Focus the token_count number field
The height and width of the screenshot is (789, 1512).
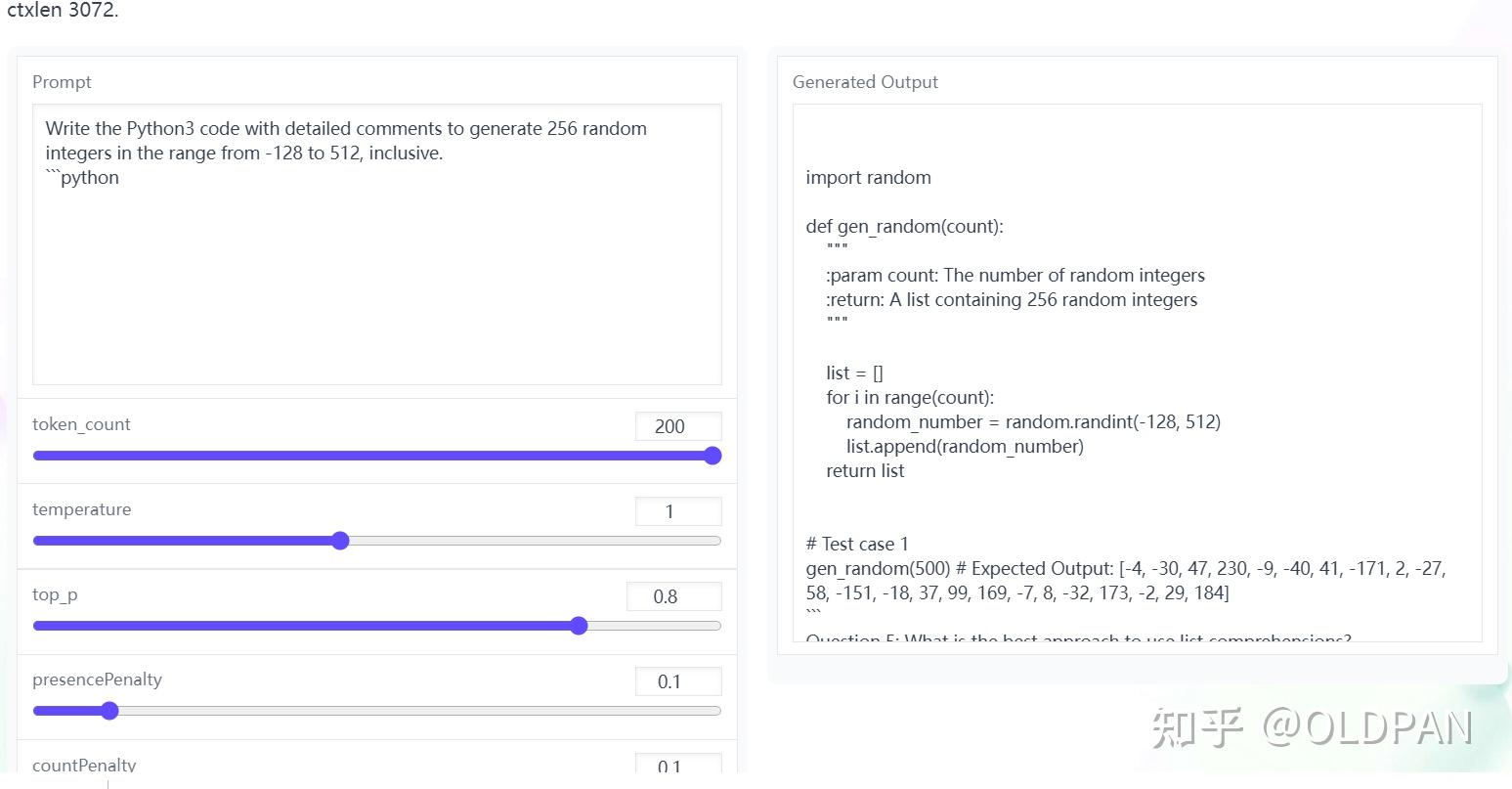(x=677, y=426)
